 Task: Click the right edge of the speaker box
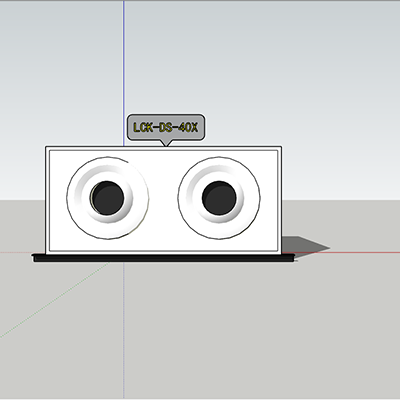pos(280,200)
